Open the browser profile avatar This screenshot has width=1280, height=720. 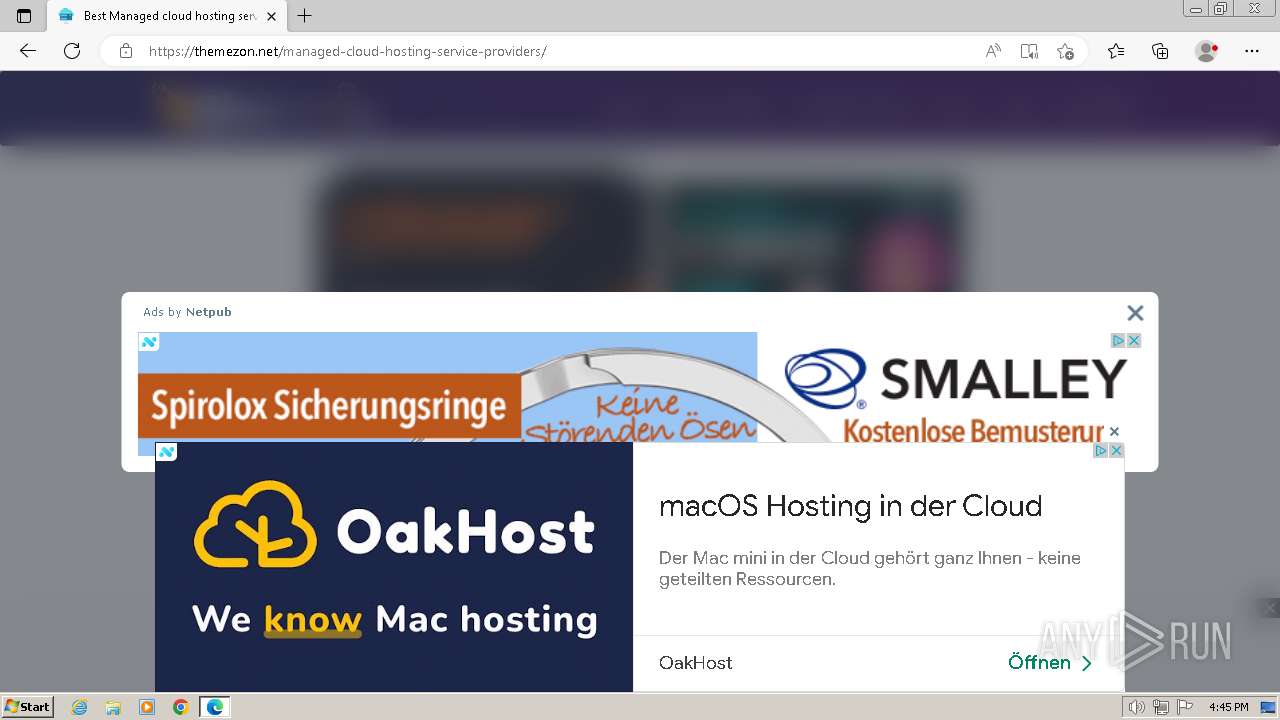(x=1207, y=51)
